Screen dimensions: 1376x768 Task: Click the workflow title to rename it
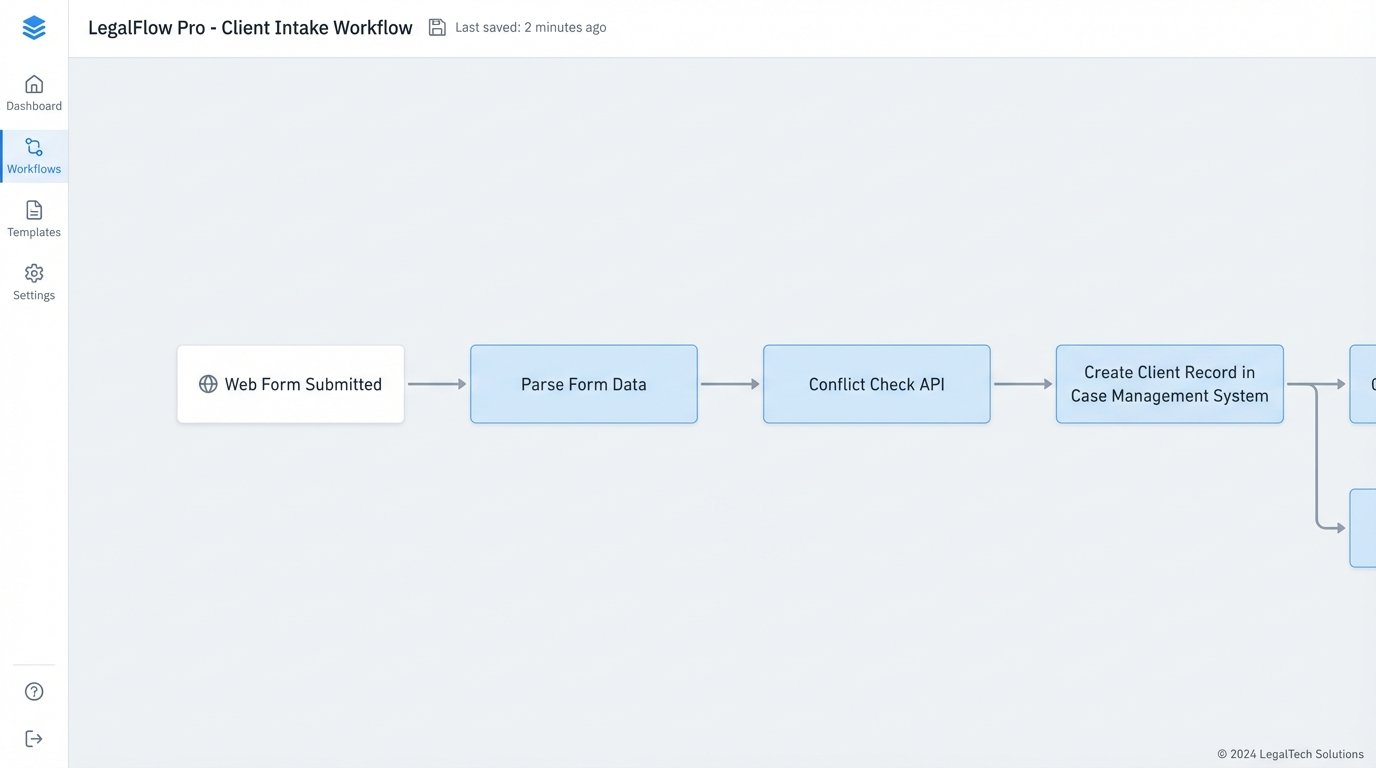pos(248,27)
